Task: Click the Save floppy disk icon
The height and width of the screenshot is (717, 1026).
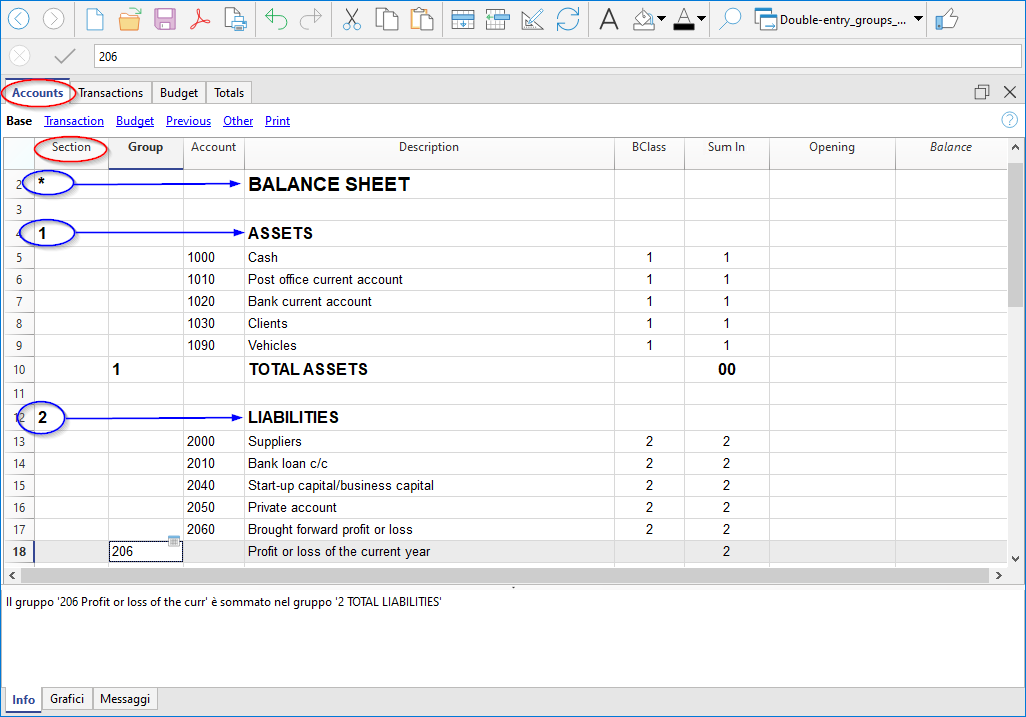Action: point(165,19)
